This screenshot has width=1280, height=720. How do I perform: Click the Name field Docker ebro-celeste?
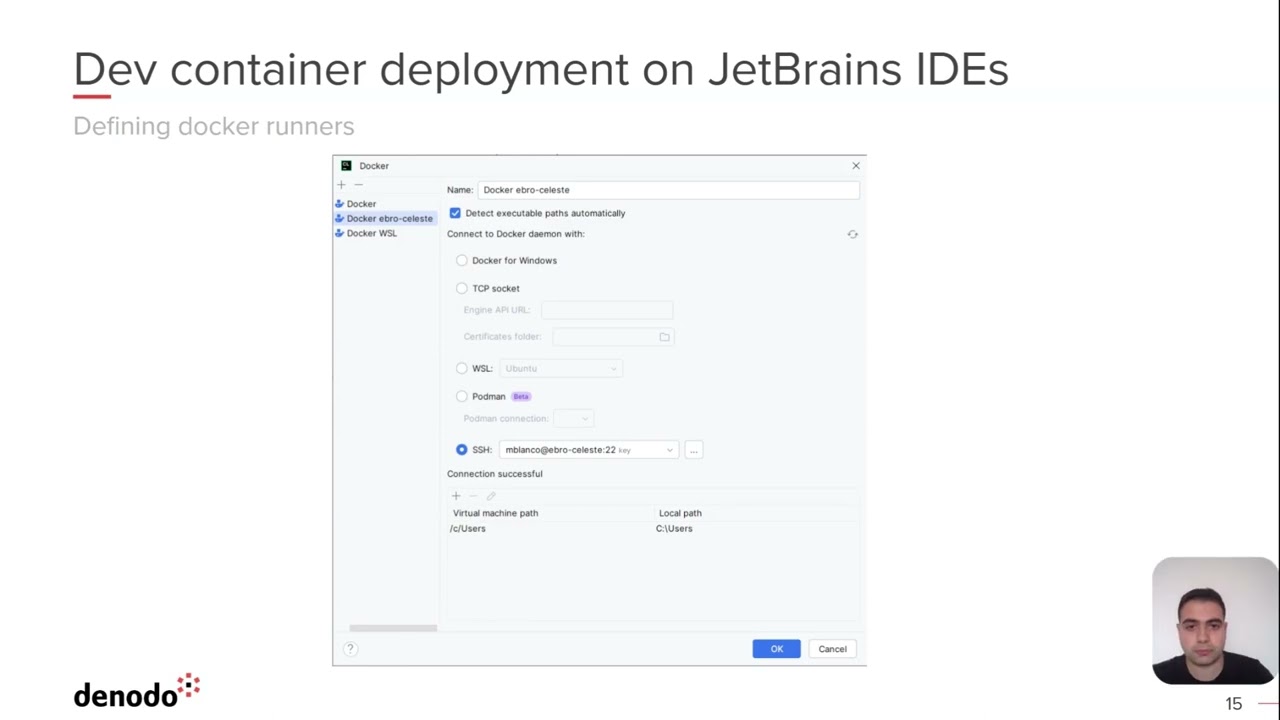click(x=668, y=190)
